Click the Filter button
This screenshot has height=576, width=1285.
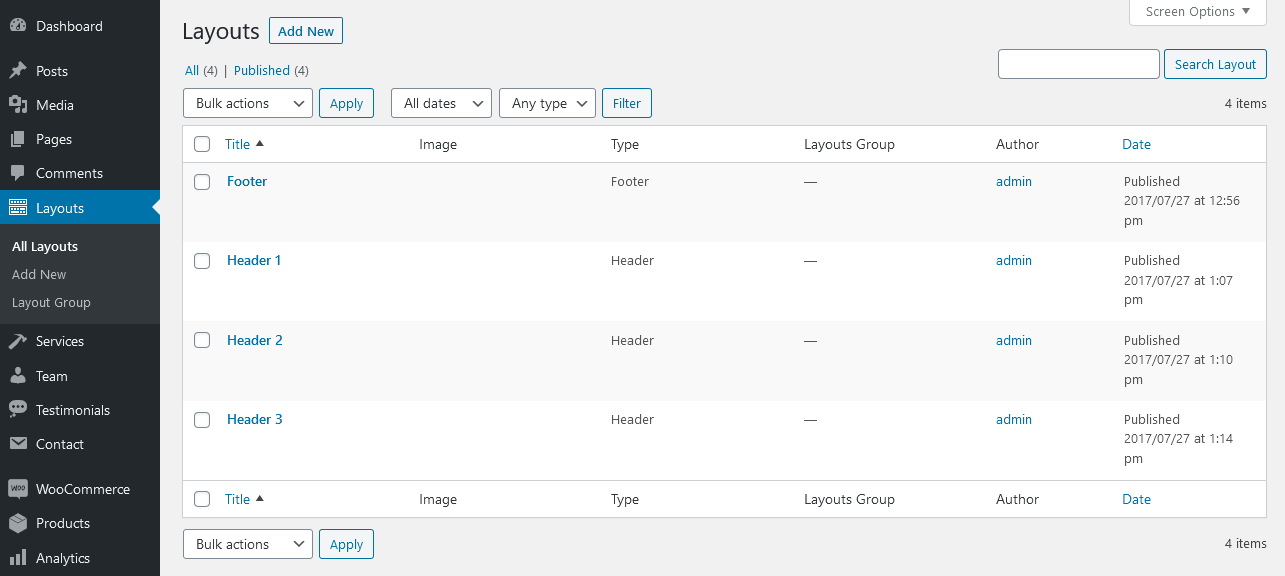(x=627, y=103)
